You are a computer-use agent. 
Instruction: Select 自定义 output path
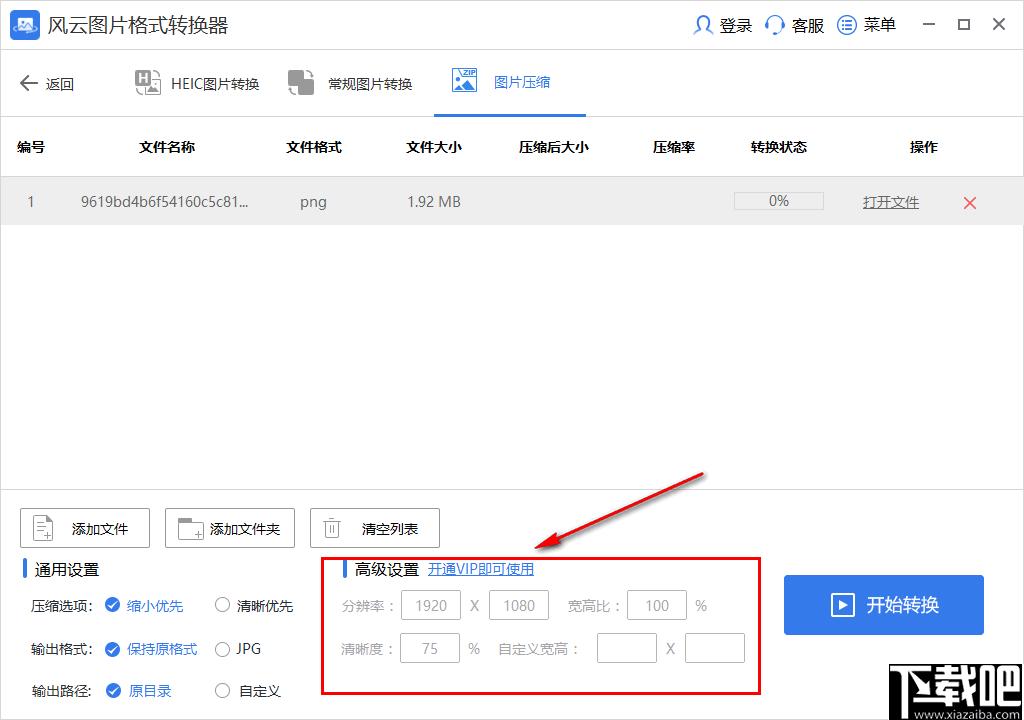coord(248,691)
